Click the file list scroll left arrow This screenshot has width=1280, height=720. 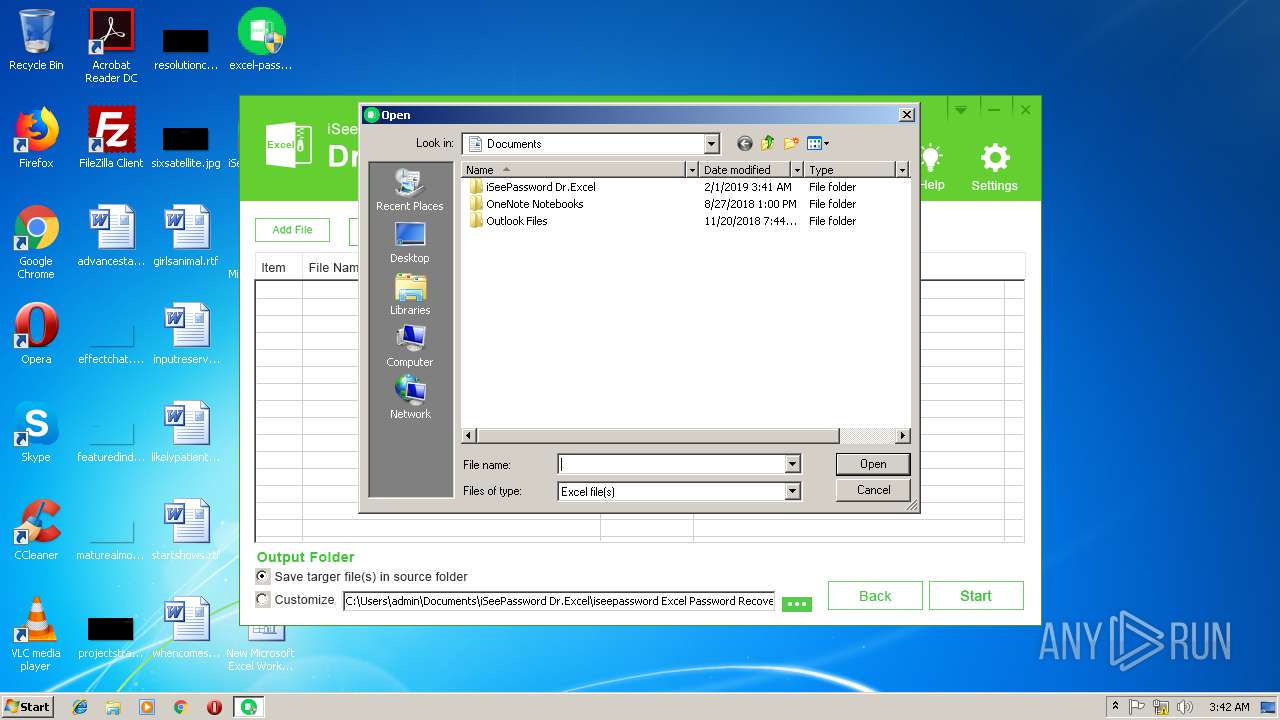[x=469, y=436]
